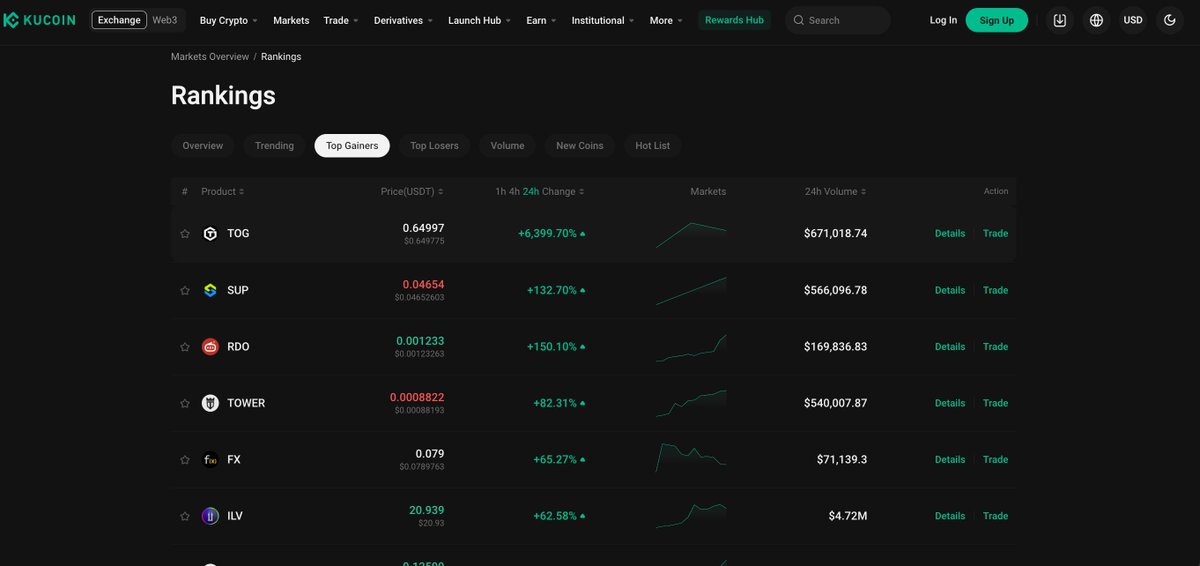1200x566 pixels.
Task: Click the KuCoin logo
Action: pos(38,20)
